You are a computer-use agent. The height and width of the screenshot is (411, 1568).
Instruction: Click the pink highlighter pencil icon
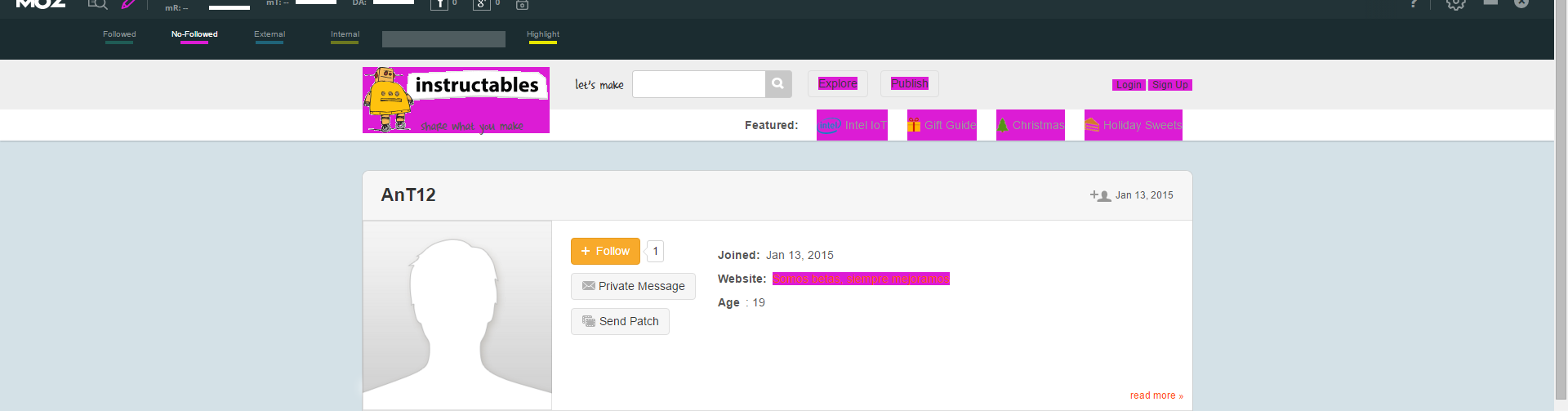[x=128, y=4]
